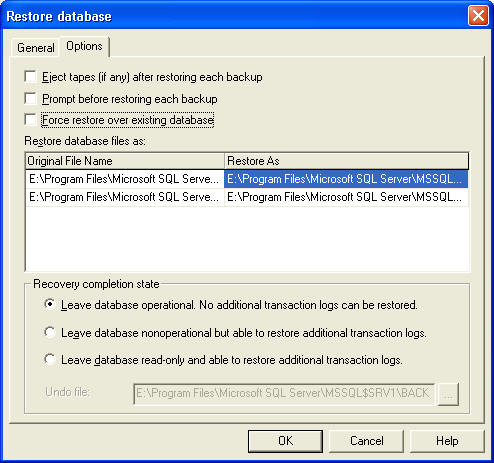Select Leave database read-only radio option

tap(50, 359)
